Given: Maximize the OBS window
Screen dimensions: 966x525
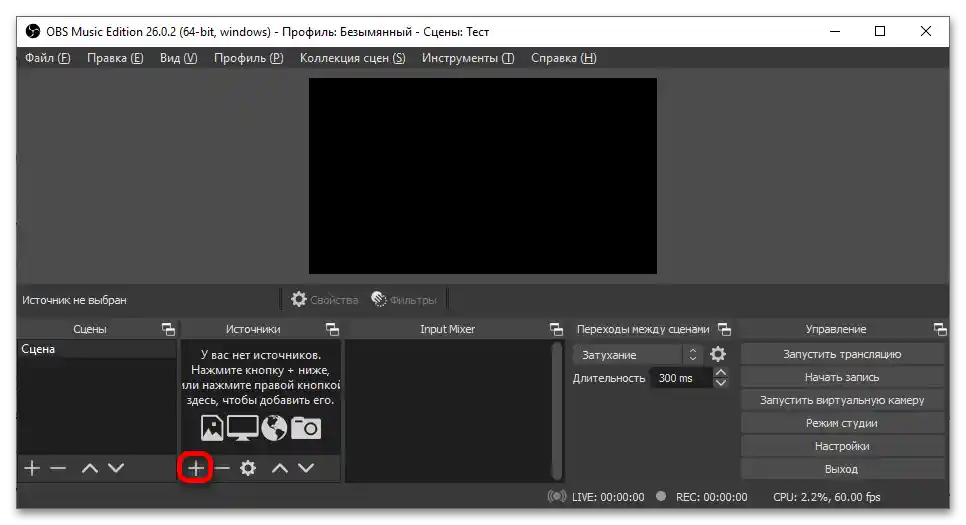Looking at the screenshot, I should tap(880, 31).
